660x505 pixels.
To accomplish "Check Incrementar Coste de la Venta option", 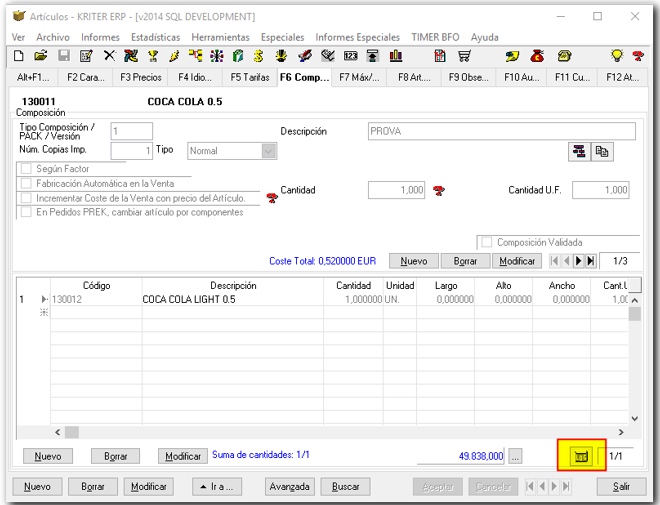I will (x=26, y=198).
